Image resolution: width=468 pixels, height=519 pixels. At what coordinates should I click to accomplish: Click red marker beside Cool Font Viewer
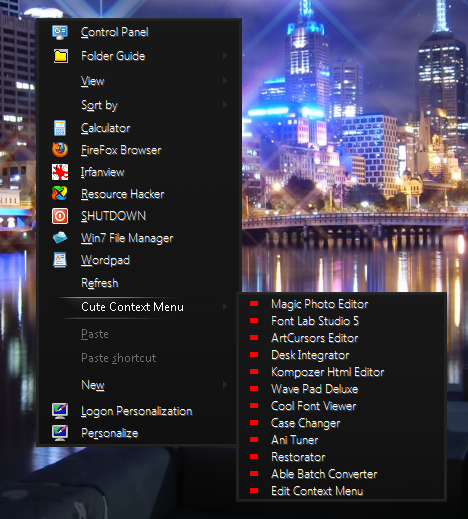coord(254,406)
